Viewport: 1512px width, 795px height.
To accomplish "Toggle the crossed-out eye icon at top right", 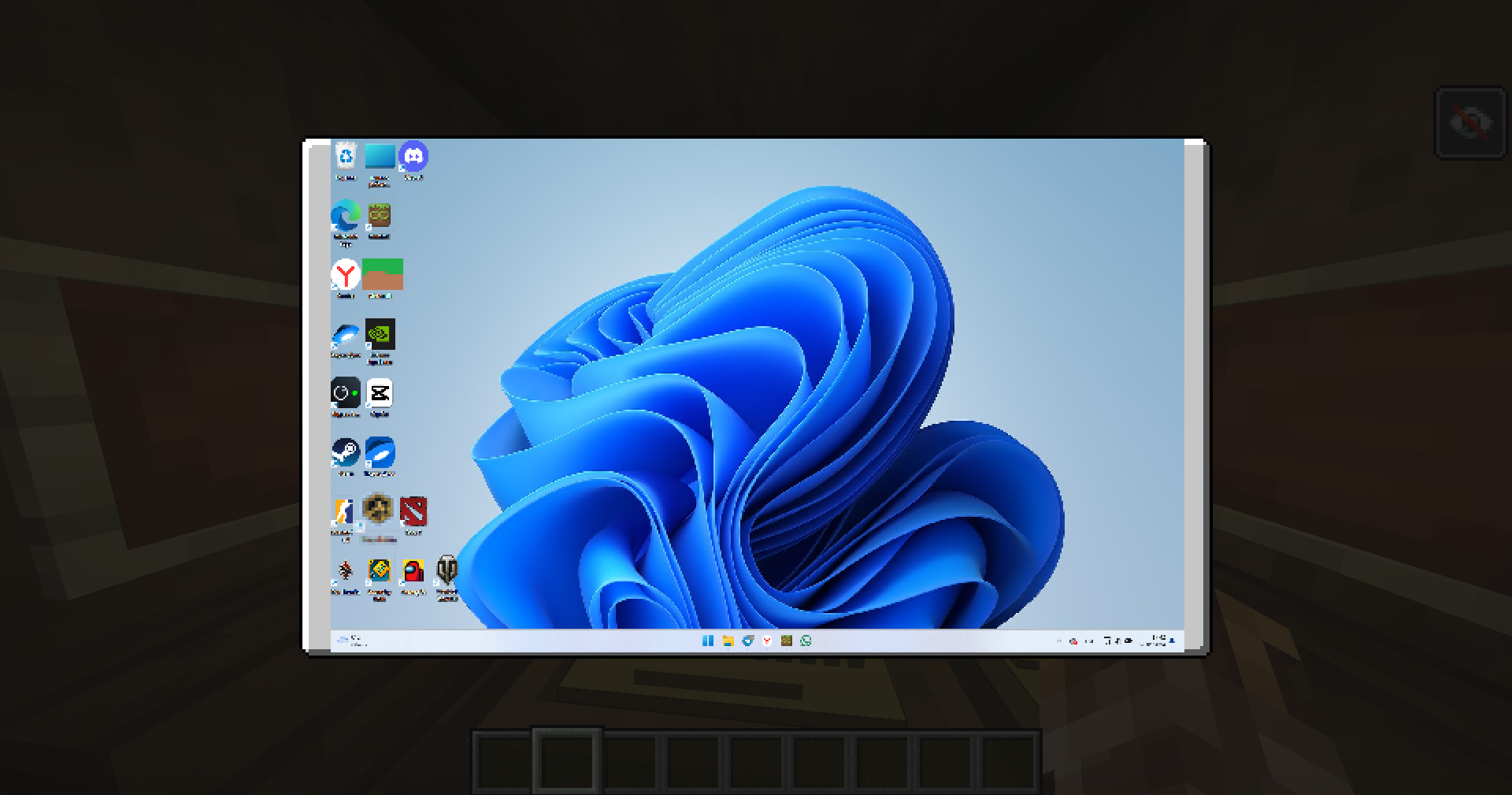I will point(1471,123).
